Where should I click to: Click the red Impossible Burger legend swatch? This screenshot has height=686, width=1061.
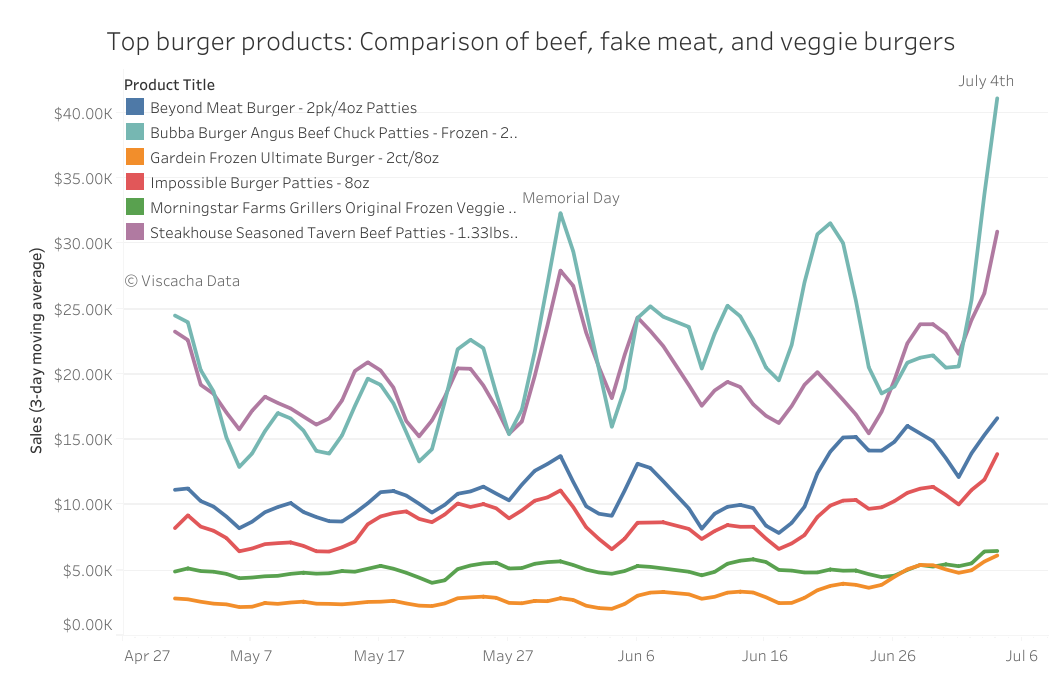pos(135,182)
